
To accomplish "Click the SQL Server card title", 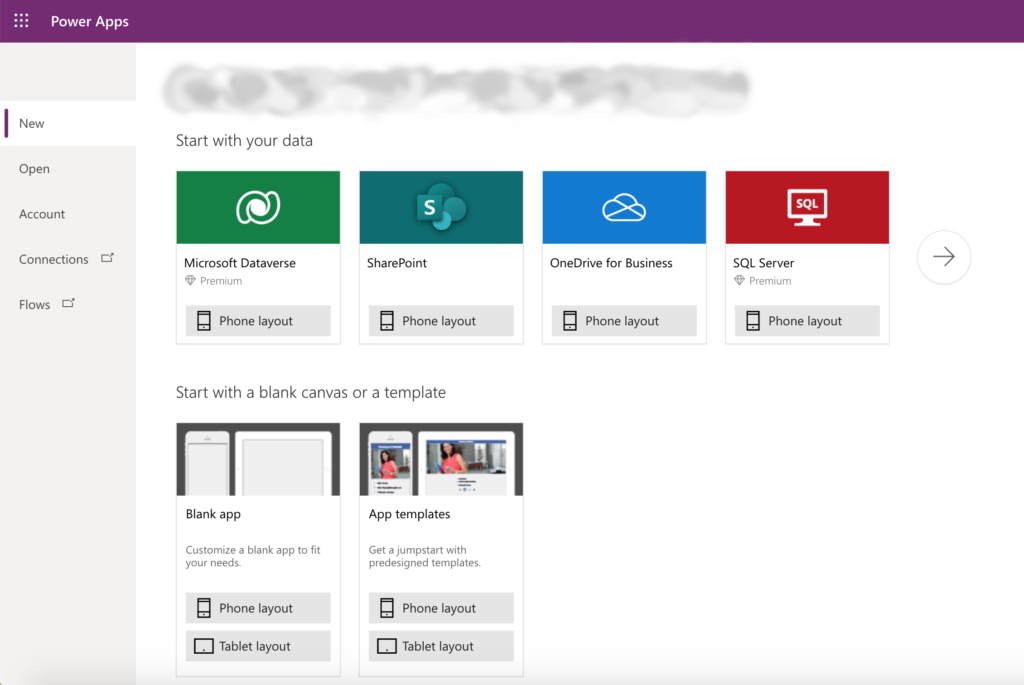I will (763, 263).
